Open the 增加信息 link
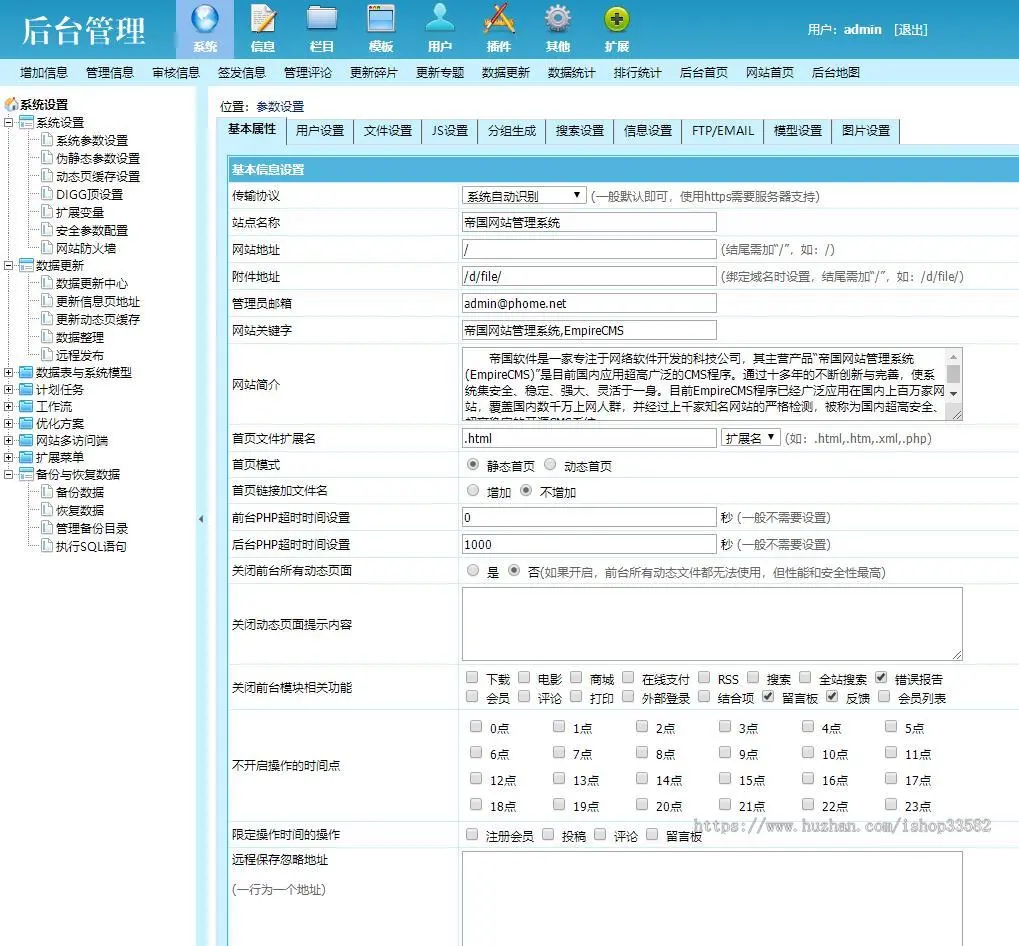This screenshot has width=1019, height=946. click(x=44, y=72)
